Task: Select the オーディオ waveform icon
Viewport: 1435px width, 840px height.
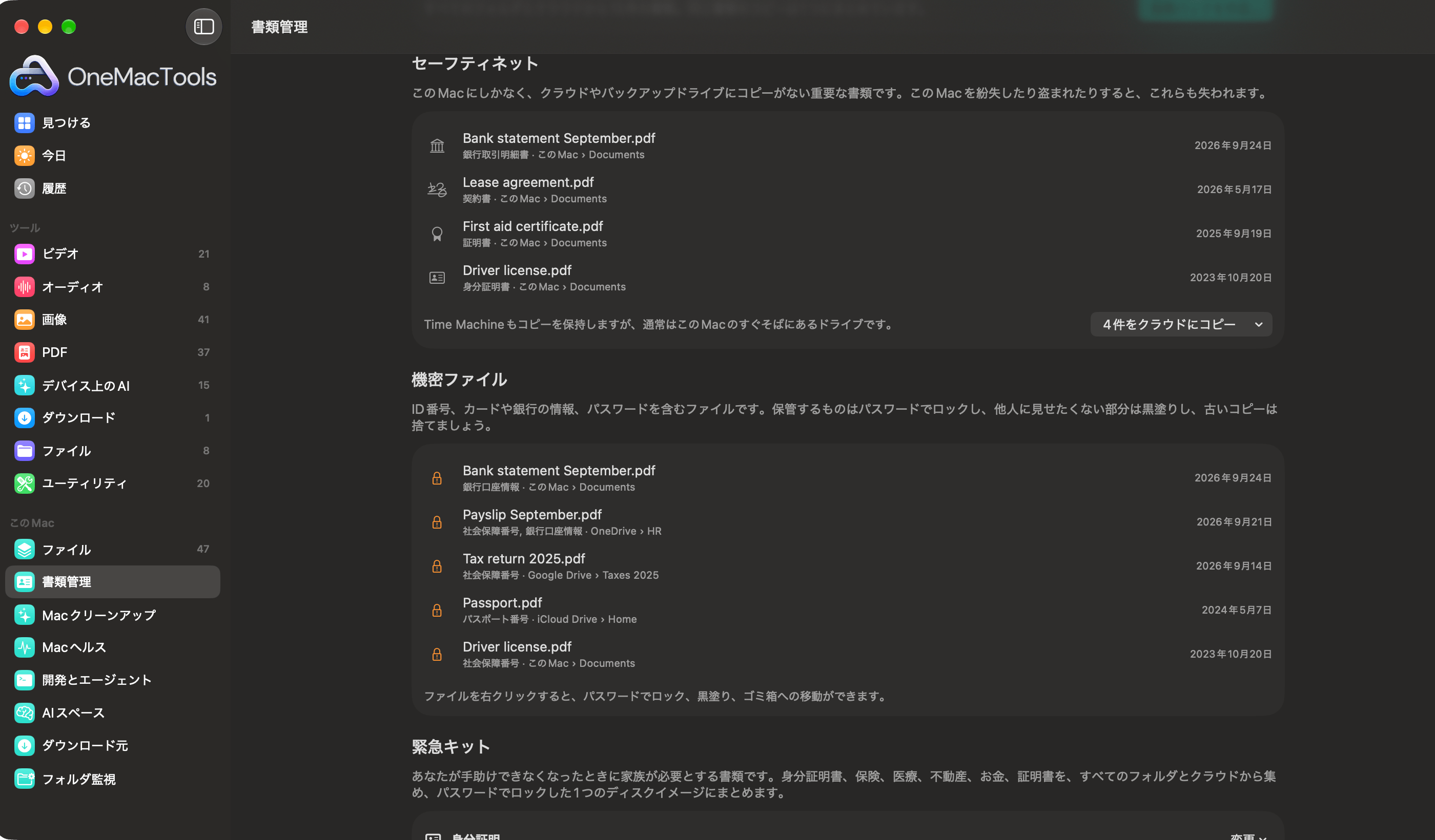Action: (25, 287)
